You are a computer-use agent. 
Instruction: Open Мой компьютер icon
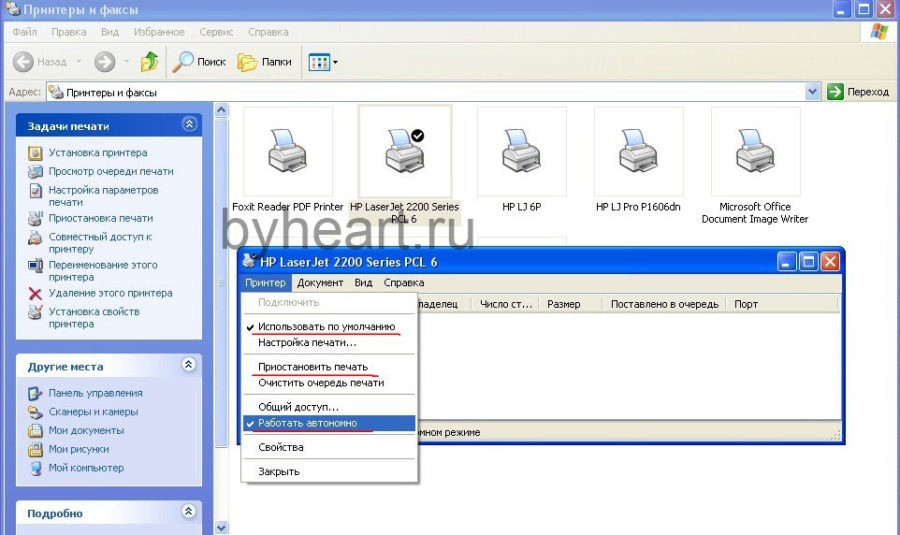tap(35, 468)
